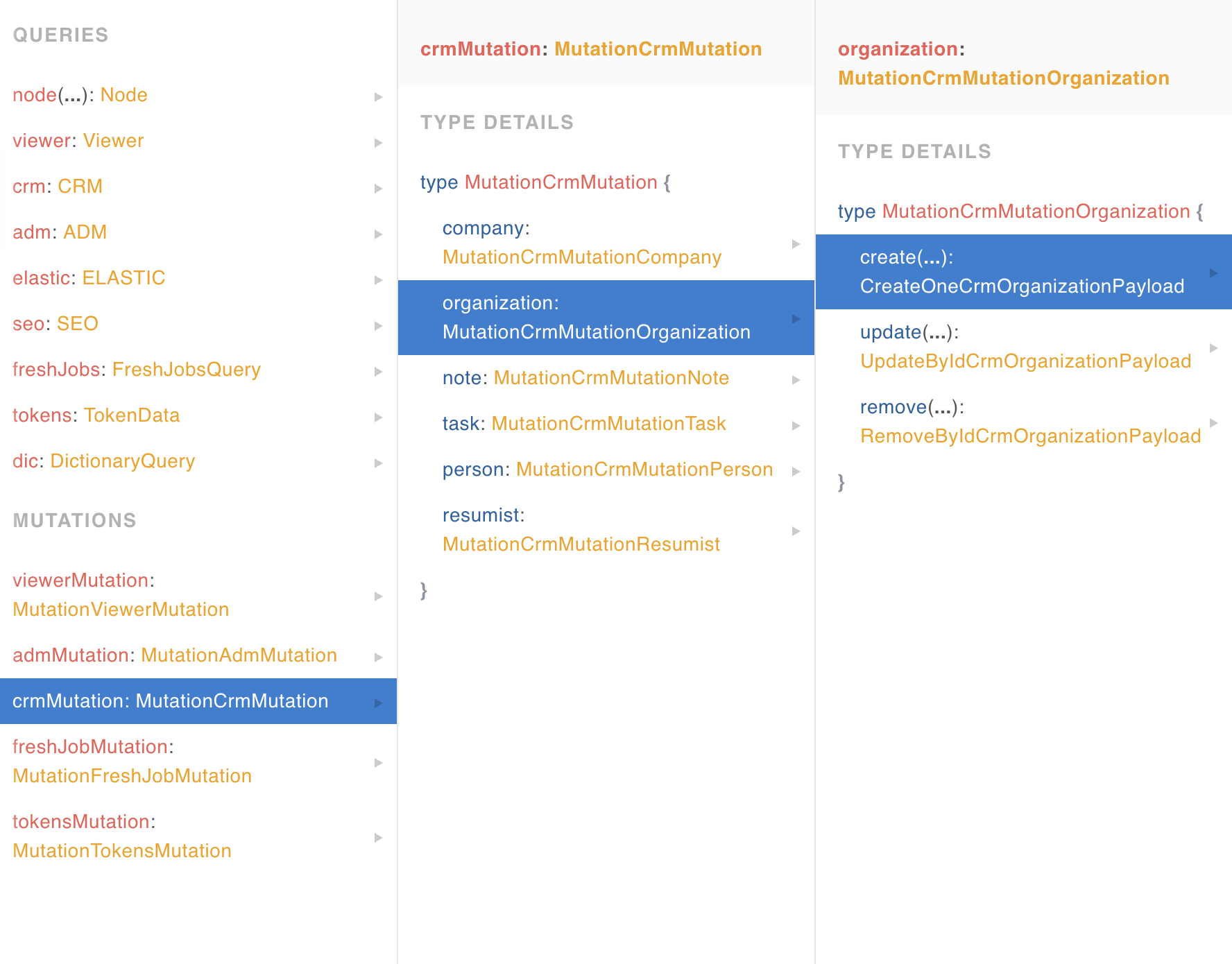
Task: Expand the tokens: TokenData arrow
Action: tap(378, 417)
